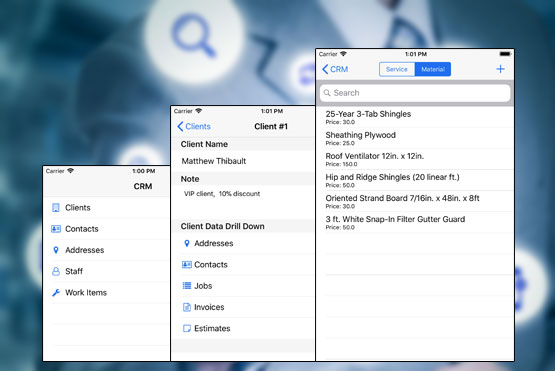Select Oriented Strand Board item
555x371 pixels.
pyautogui.click(x=415, y=201)
